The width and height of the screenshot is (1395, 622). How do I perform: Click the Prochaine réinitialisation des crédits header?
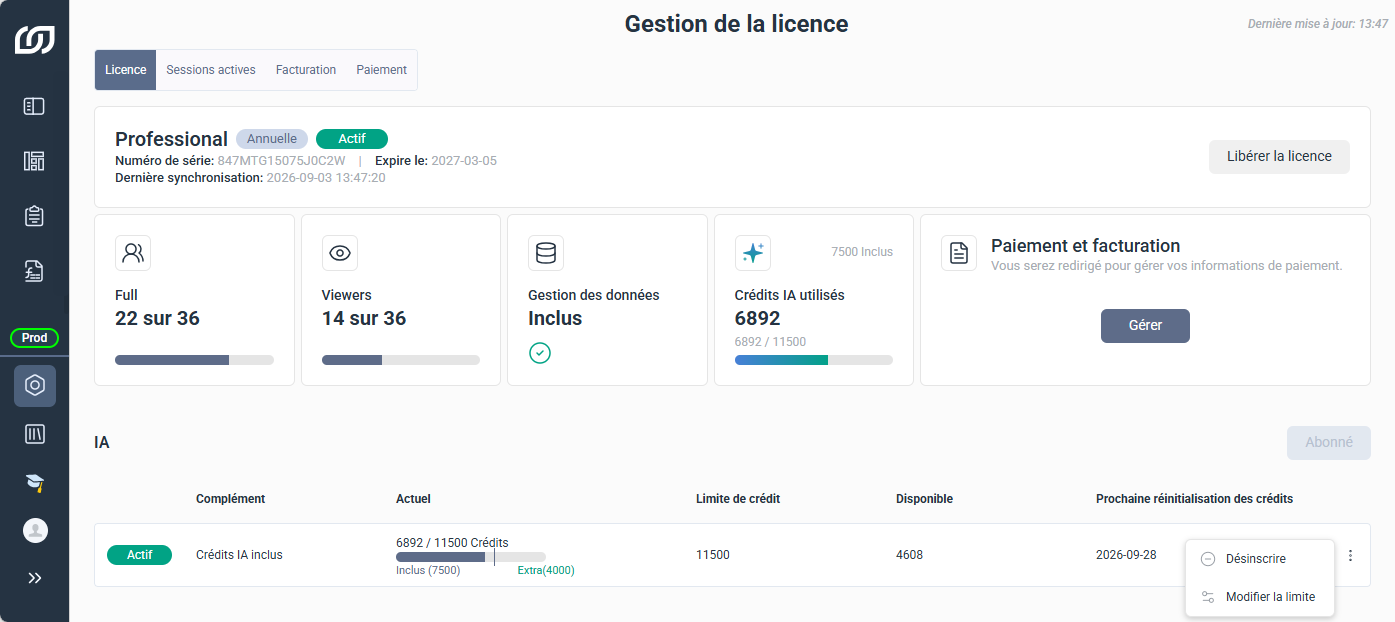[1195, 499]
